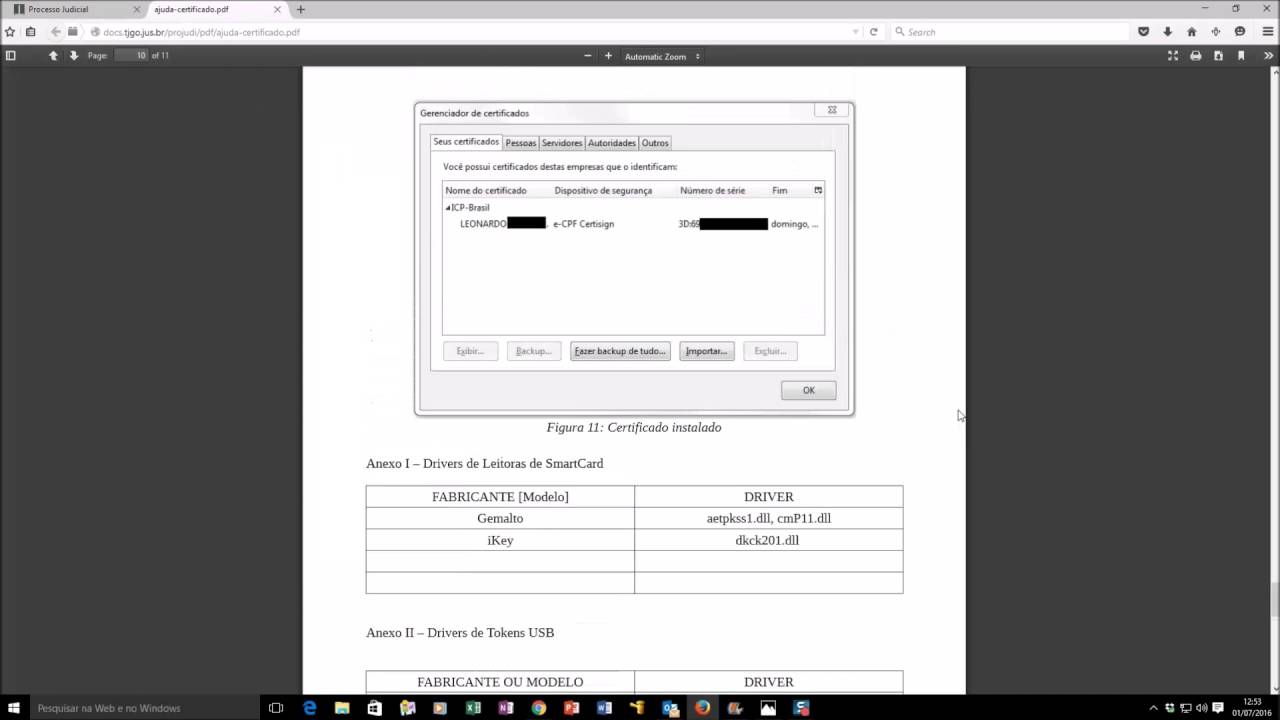Open Outlook from the taskbar
The width and height of the screenshot is (1280, 720).
pos(670,708)
